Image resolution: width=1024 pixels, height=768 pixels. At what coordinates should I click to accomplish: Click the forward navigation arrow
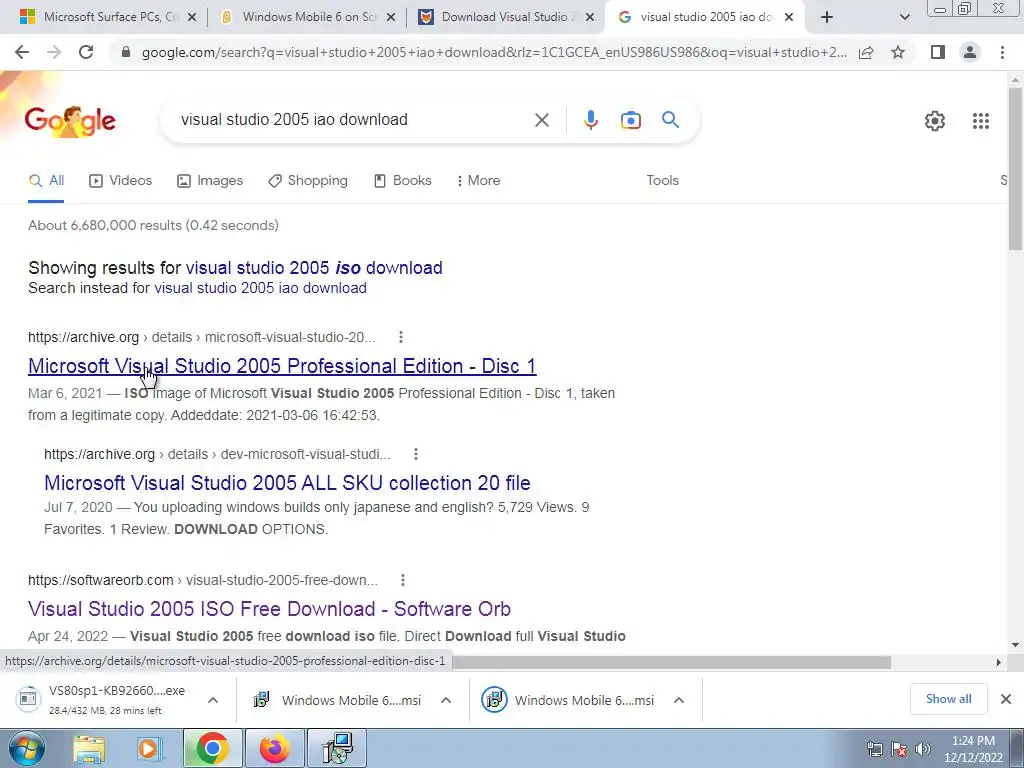pyautogui.click(x=54, y=52)
